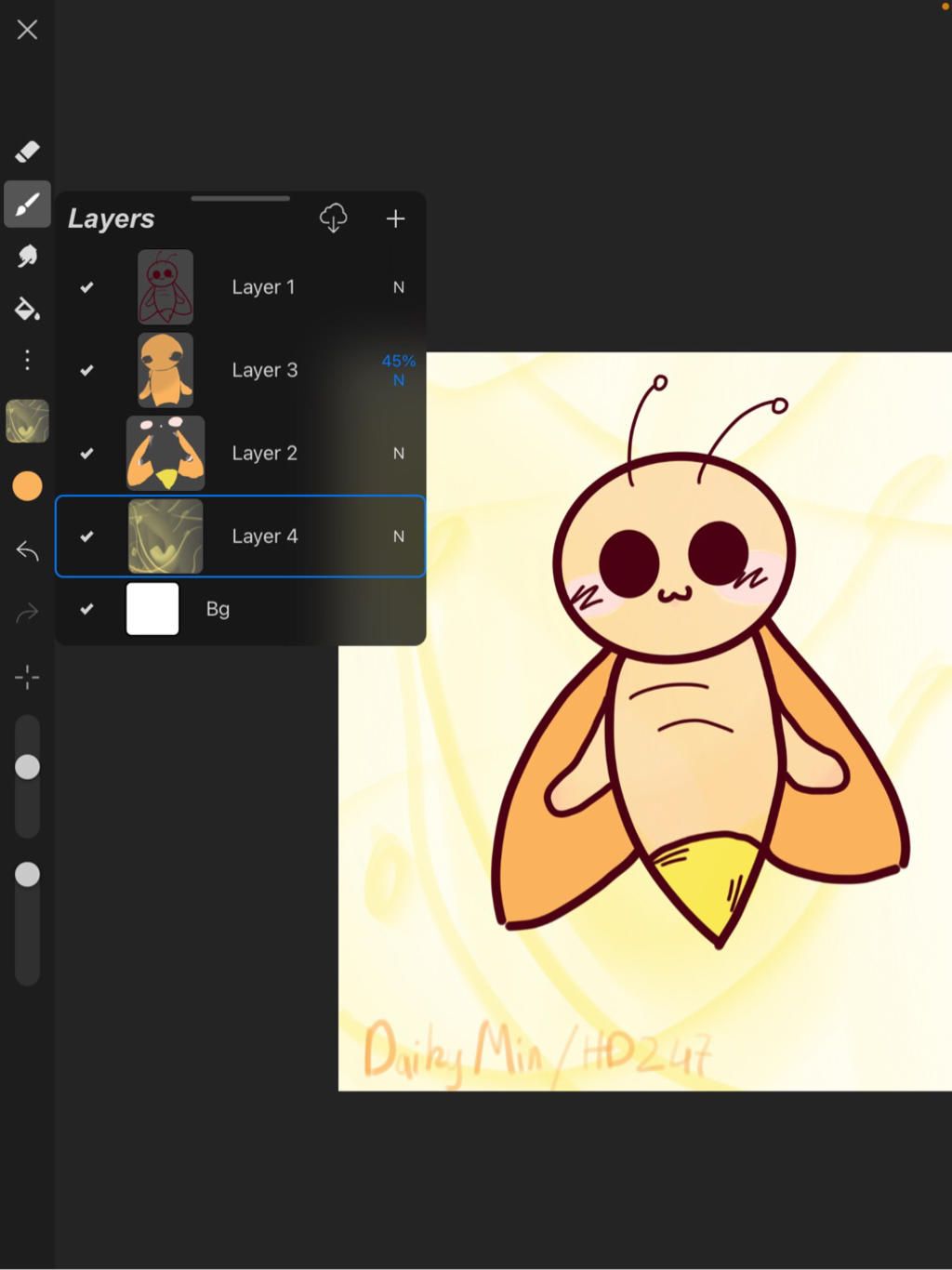Click the Layer 1 name label
The width and height of the screenshot is (952, 1270).
(x=263, y=287)
